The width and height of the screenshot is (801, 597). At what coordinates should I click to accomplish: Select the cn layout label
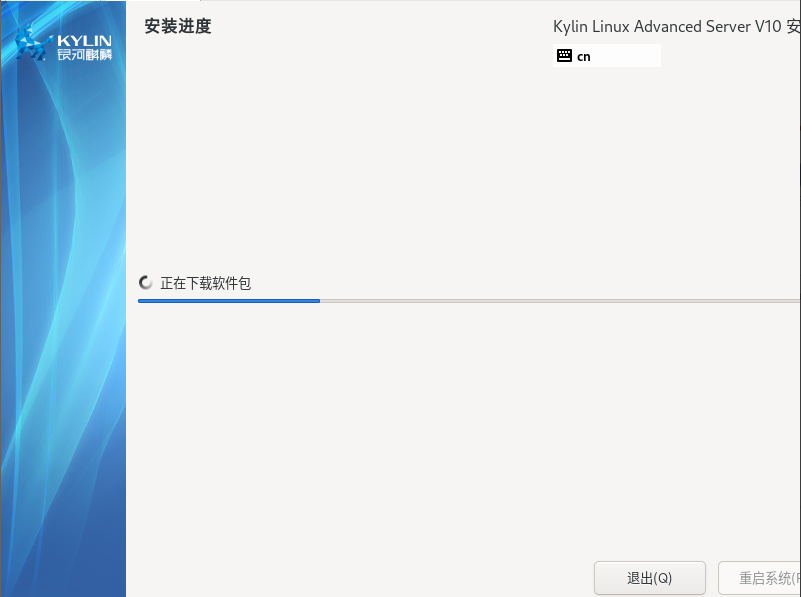584,56
